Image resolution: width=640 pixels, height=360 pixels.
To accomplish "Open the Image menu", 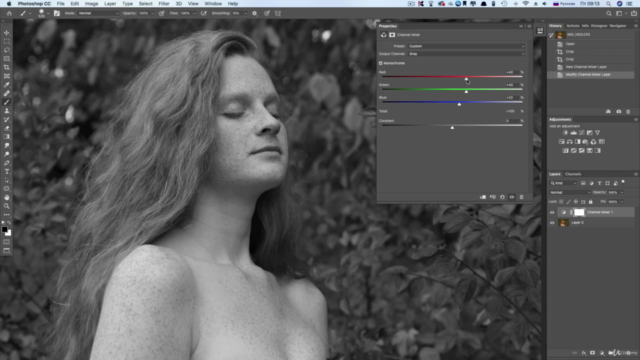I will point(91,4).
